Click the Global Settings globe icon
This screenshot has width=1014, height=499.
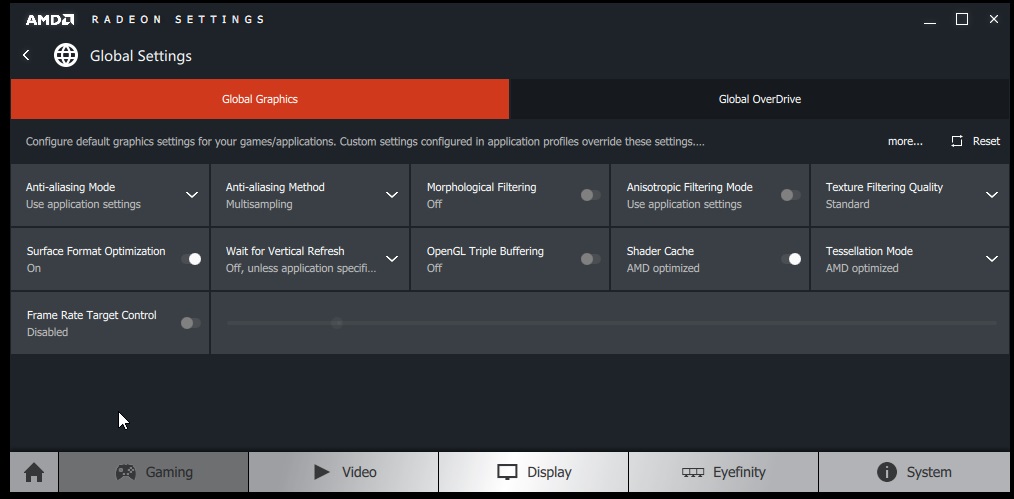coord(66,56)
